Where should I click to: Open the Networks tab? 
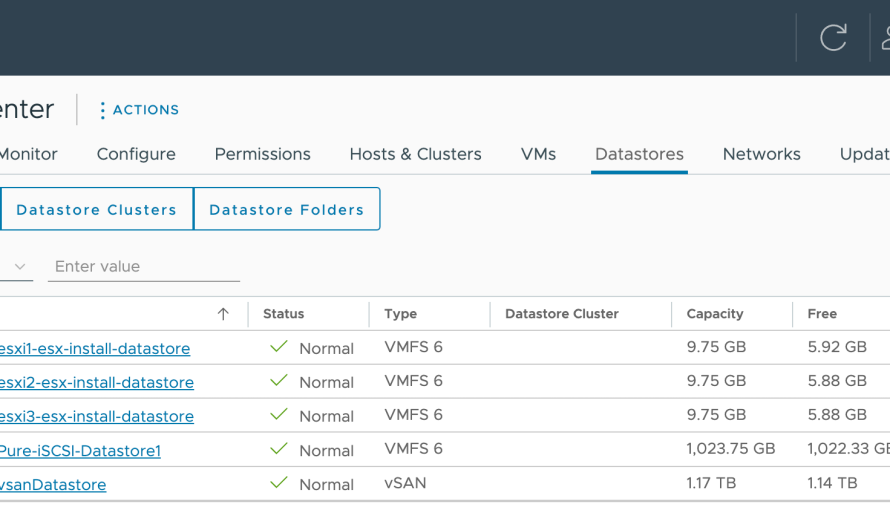coord(761,154)
